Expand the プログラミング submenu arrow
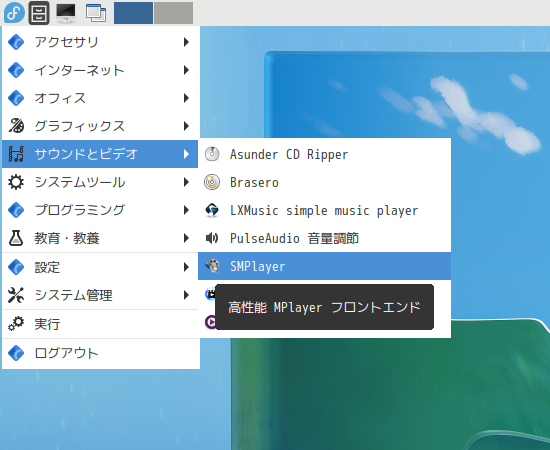550x450 pixels. [186, 210]
